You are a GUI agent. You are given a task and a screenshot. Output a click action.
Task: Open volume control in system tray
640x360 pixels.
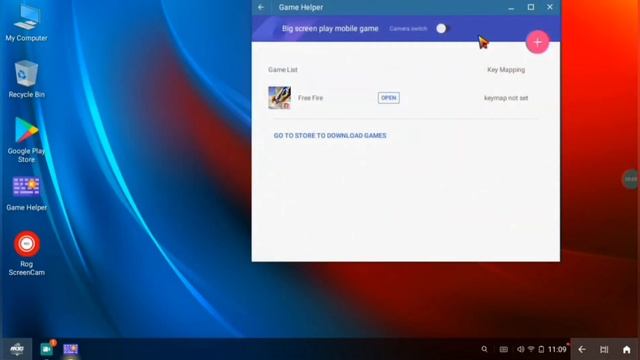(520, 349)
